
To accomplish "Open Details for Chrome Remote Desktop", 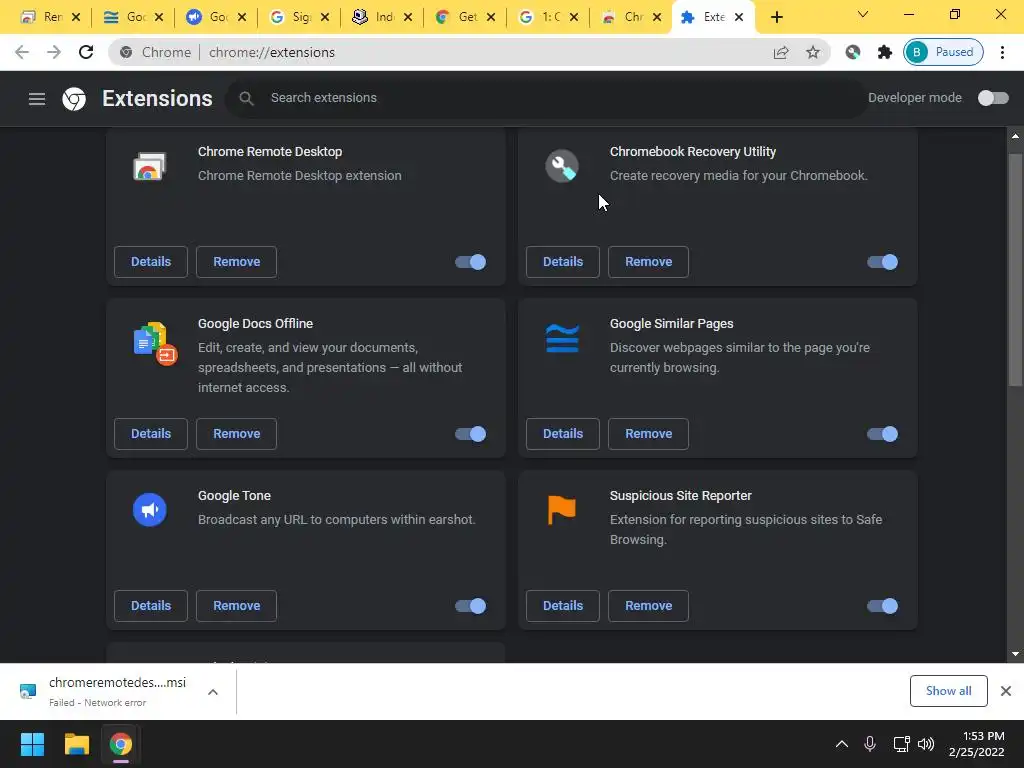I will (x=151, y=262).
